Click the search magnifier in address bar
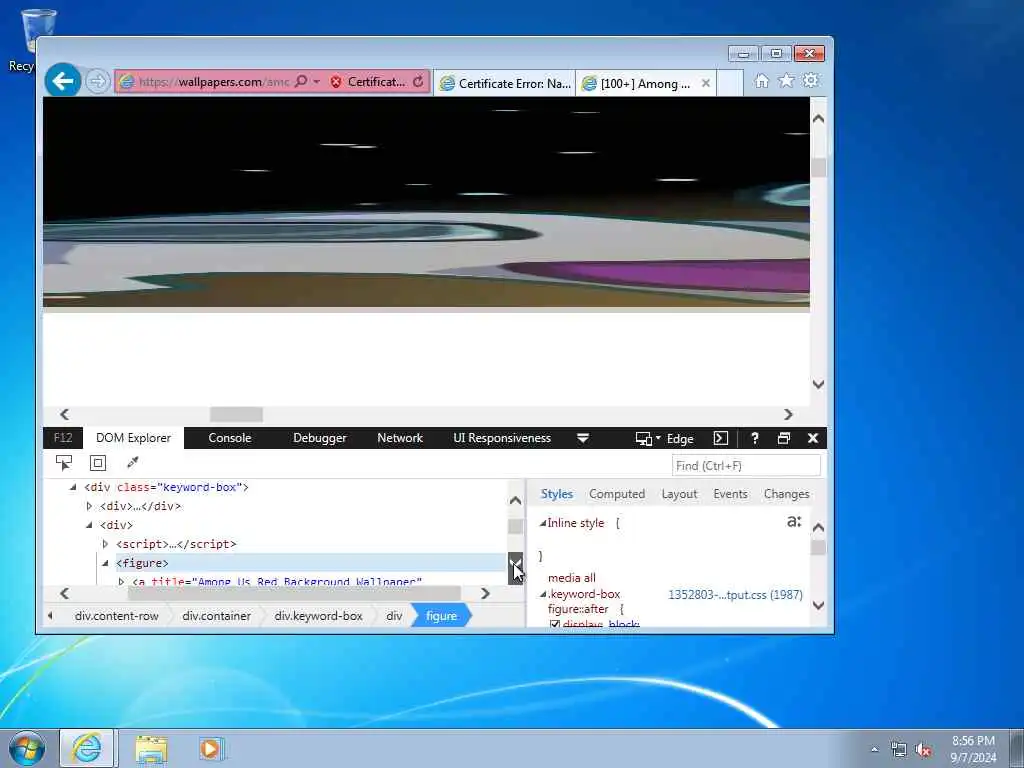The image size is (1024, 768). (x=300, y=82)
